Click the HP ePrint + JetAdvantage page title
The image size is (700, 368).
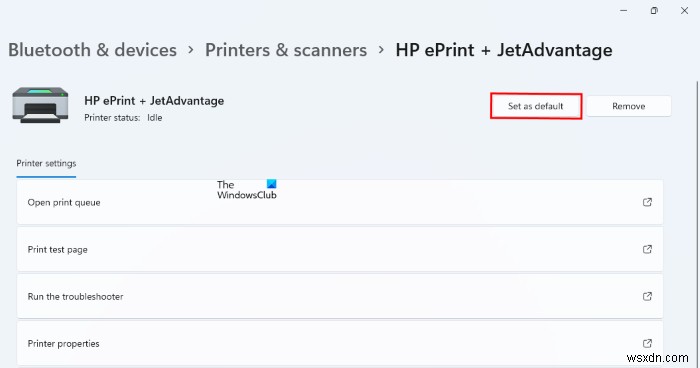pos(504,50)
